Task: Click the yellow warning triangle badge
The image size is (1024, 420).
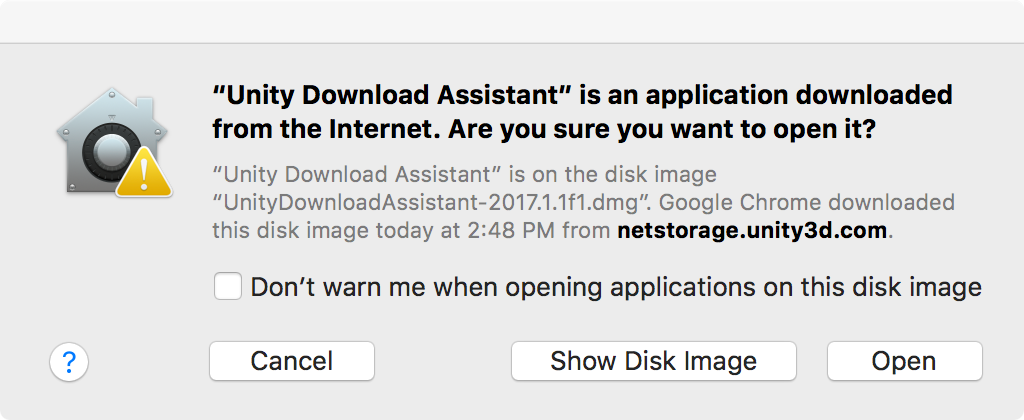Action: click(x=144, y=172)
